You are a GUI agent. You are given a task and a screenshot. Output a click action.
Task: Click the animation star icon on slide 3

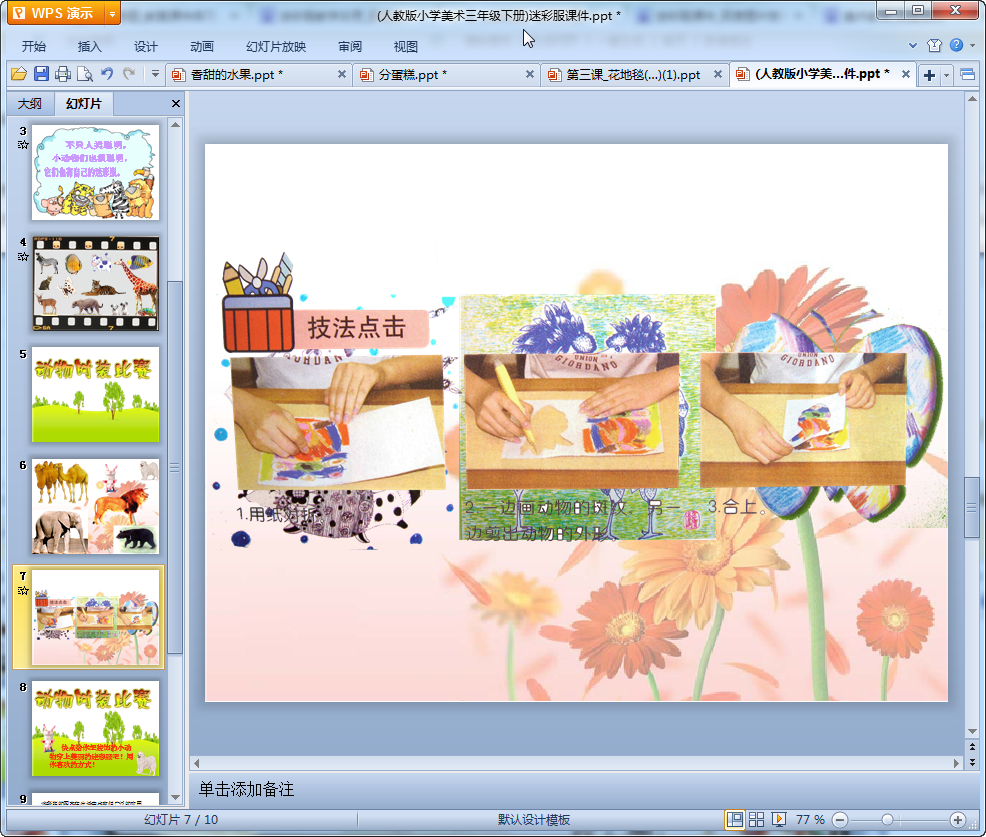click(23, 145)
